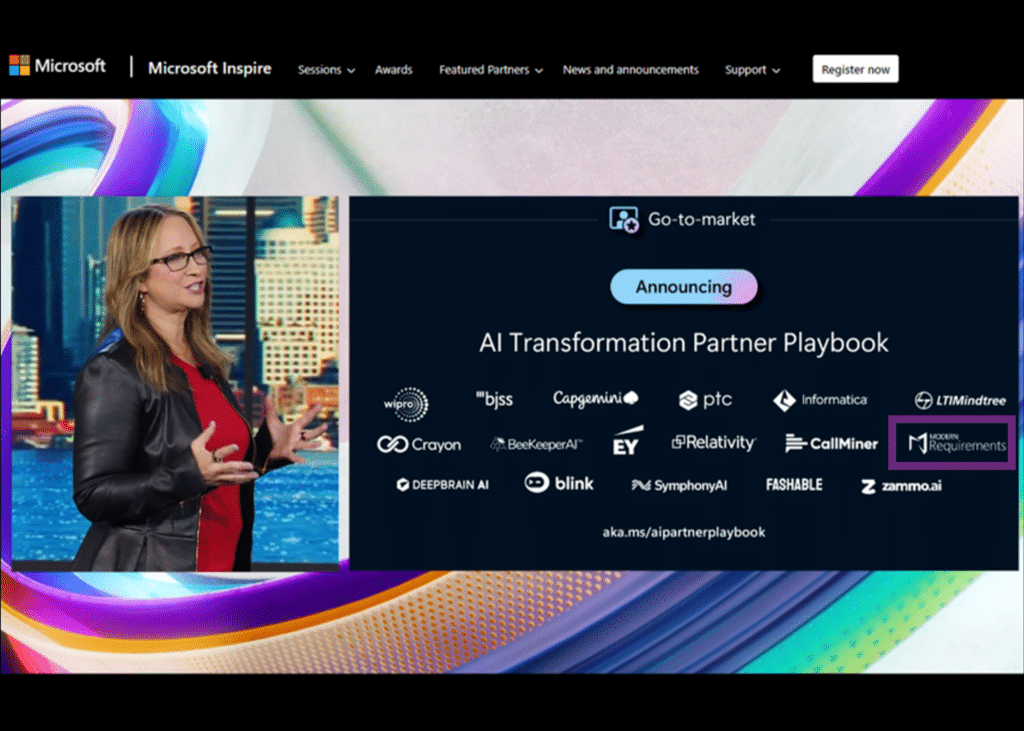The width and height of the screenshot is (1024, 731).
Task: Click the Relativity logo
Action: point(714,443)
